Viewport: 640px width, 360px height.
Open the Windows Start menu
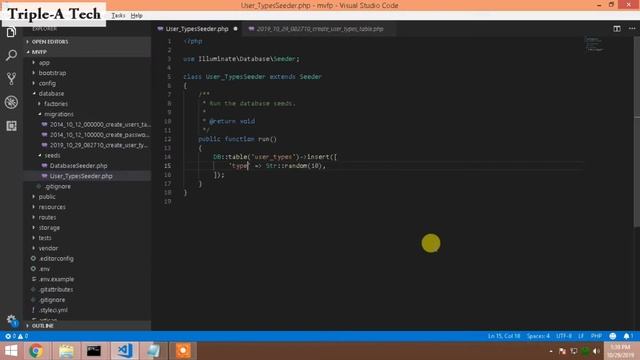point(11,351)
